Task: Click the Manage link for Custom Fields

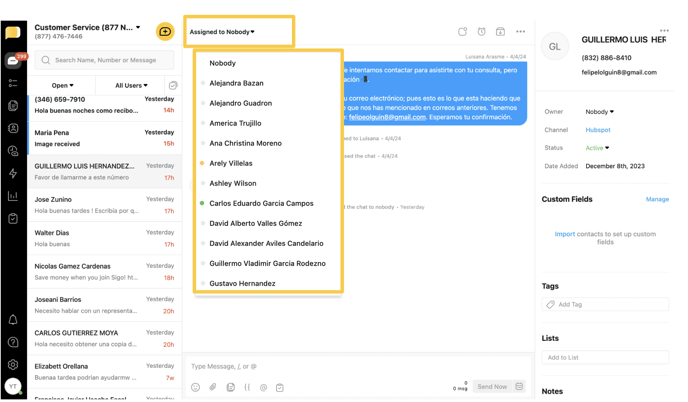Action: pos(657,199)
